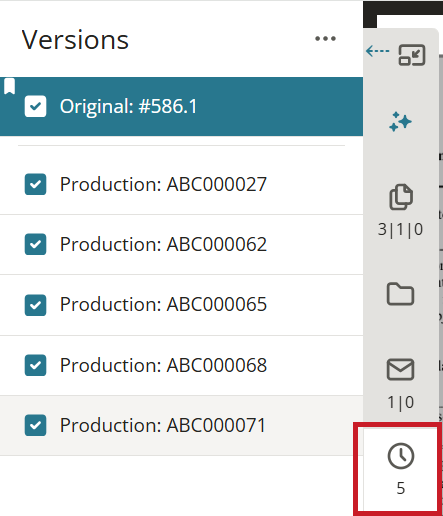The height and width of the screenshot is (516, 443).
Task: Open the email threads envelope icon
Action: tap(400, 369)
